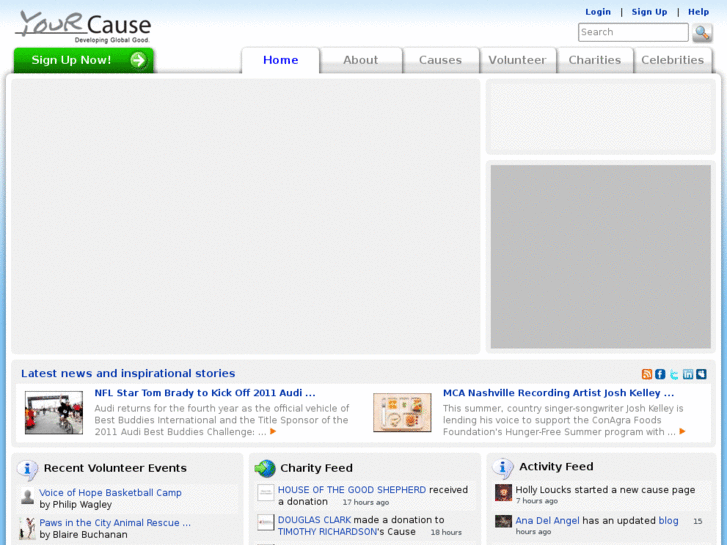This screenshot has width=727, height=545.
Task: Go to the Causes tab
Action: click(440, 60)
